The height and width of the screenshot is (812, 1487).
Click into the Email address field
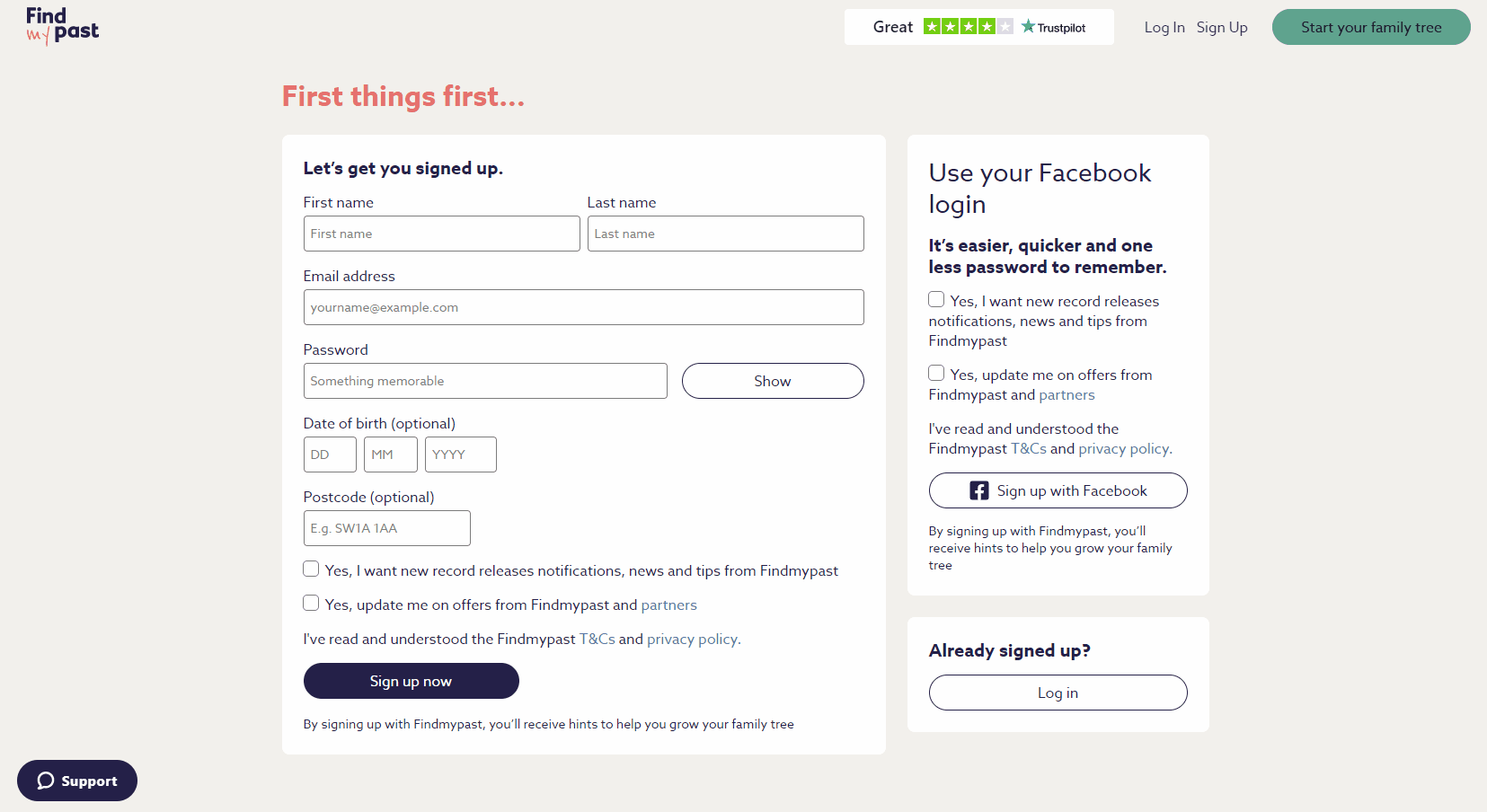[583, 307]
